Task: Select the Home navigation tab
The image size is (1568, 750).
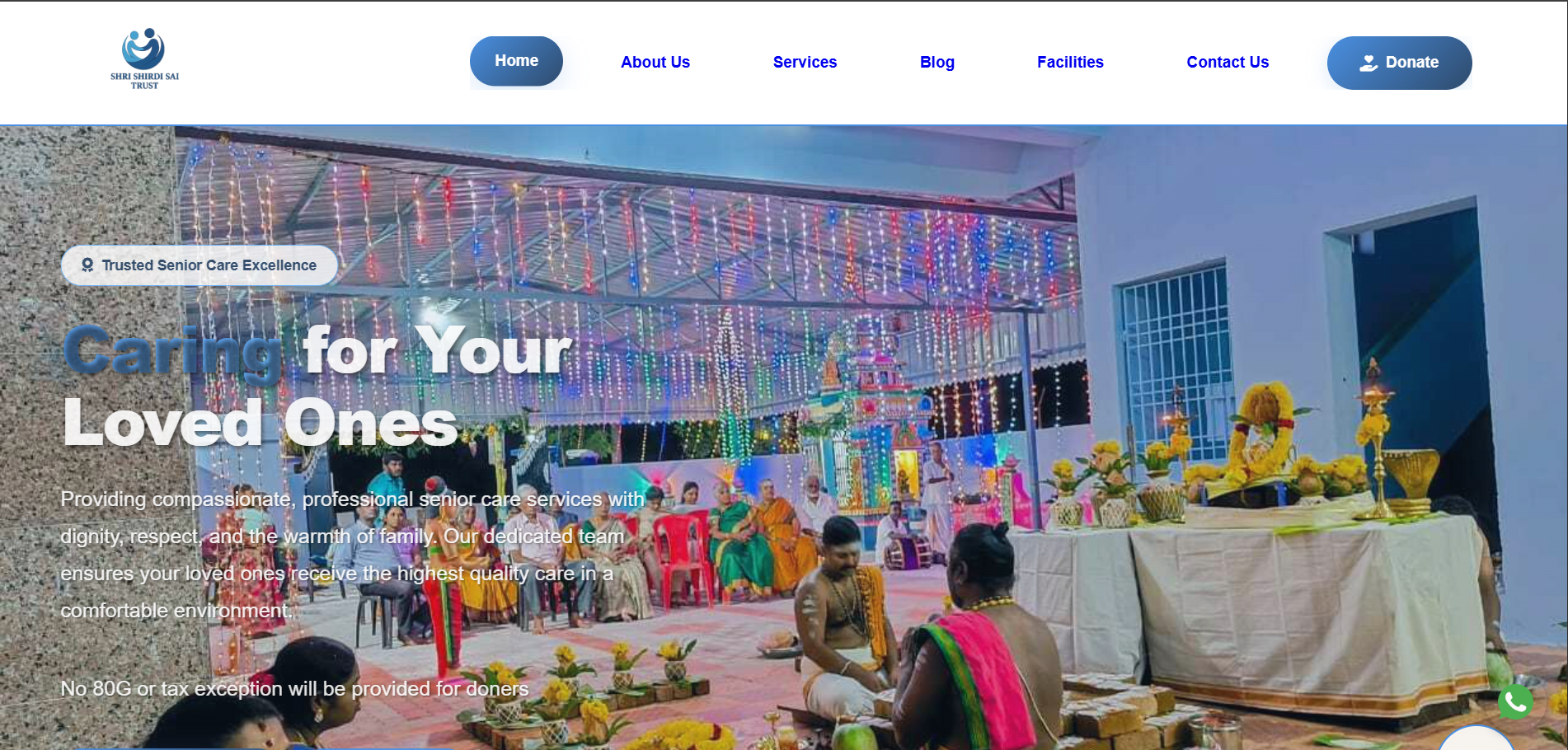Action: coord(516,61)
